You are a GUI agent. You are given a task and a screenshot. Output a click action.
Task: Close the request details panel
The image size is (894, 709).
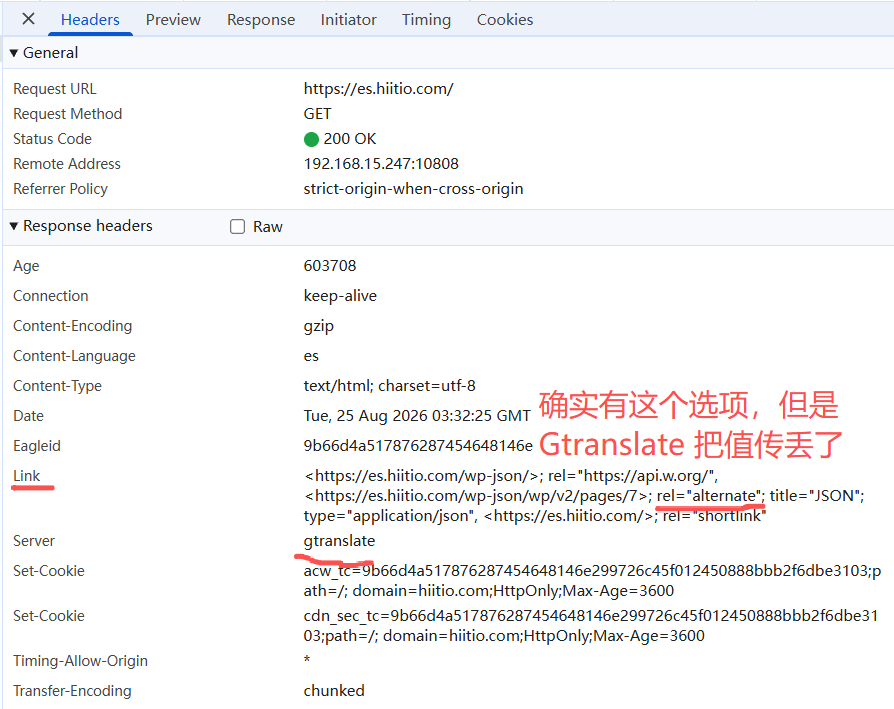tap(28, 19)
